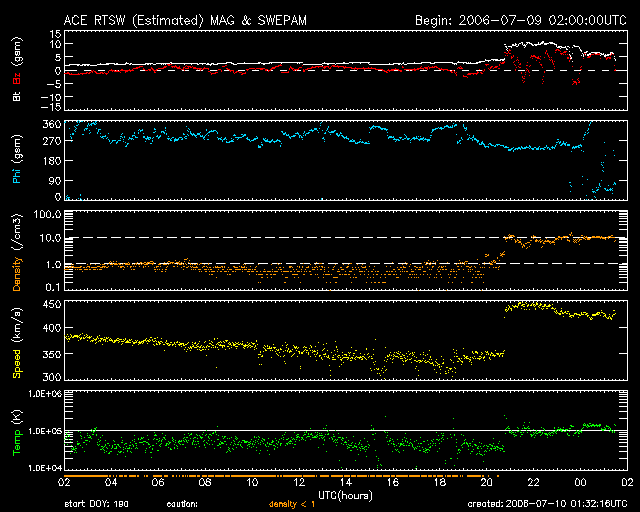Click the start DOY: 190 text
Image resolution: width=640 pixels, height=512 pixels.
(x=95, y=504)
